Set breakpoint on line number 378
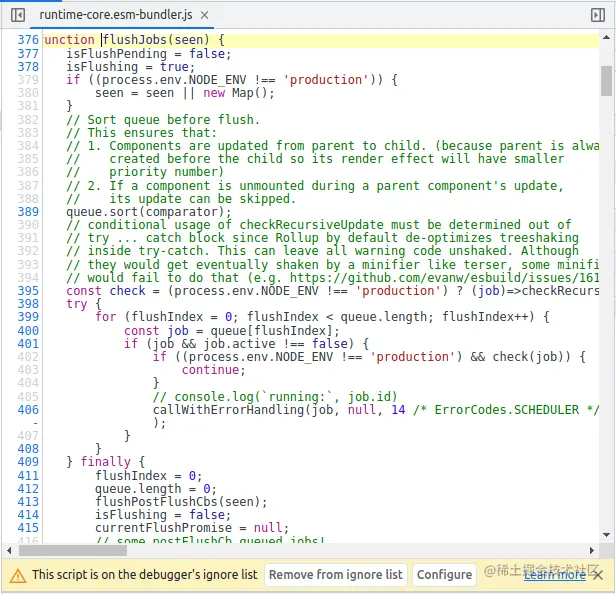Image resolution: width=616 pixels, height=594 pixels. click(x=28, y=67)
